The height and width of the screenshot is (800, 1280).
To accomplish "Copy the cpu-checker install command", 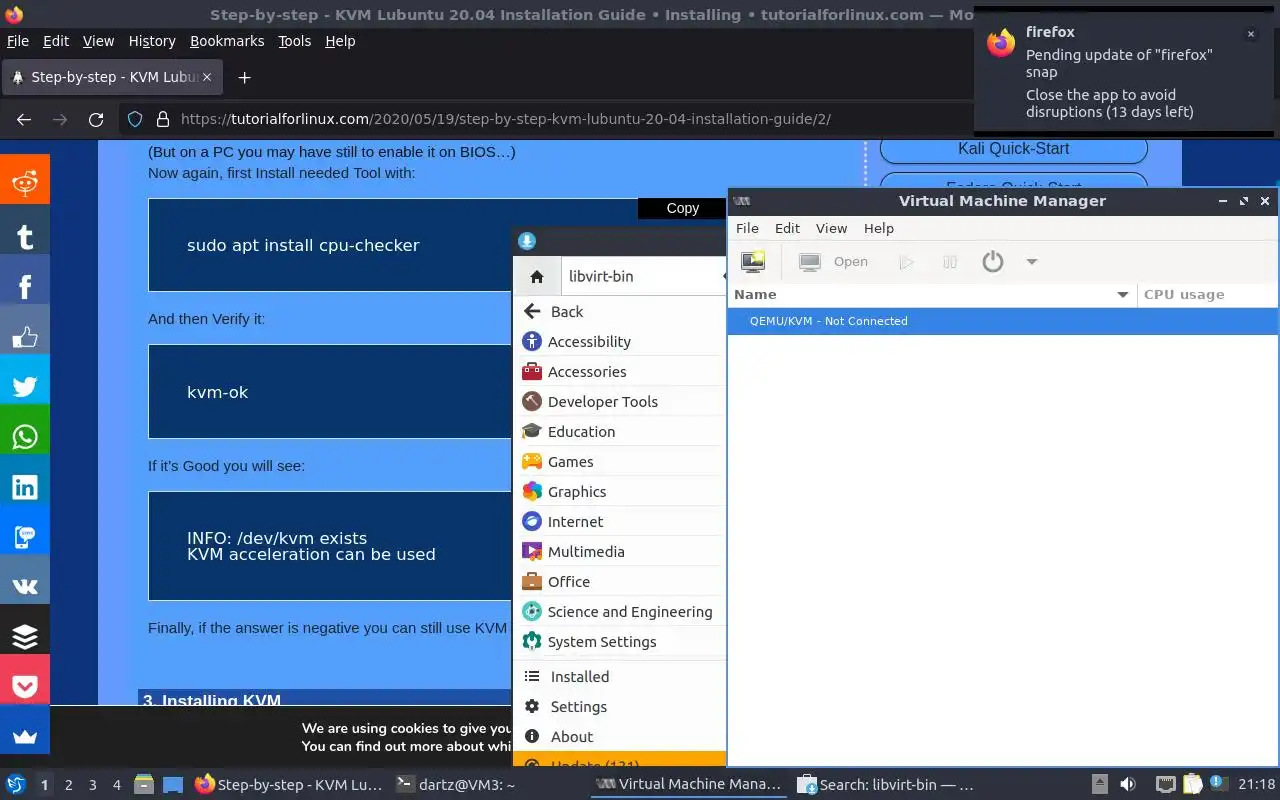I will [682, 208].
